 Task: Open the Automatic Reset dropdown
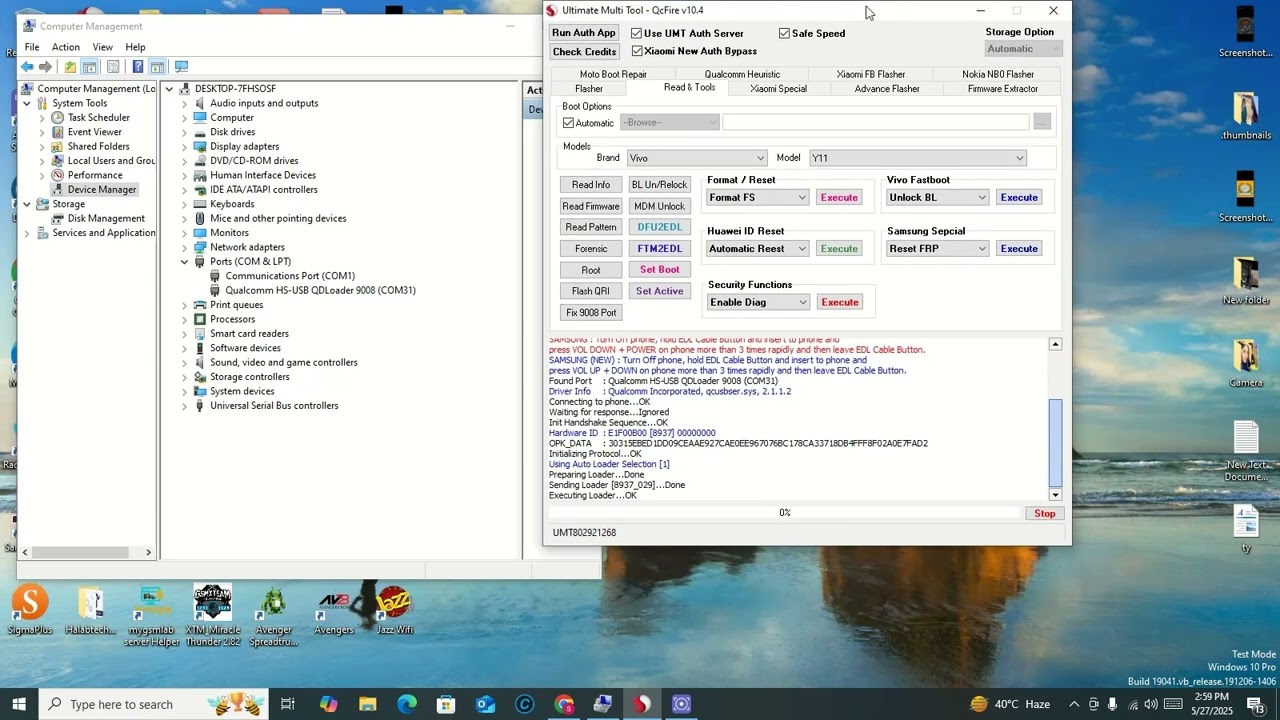click(x=757, y=249)
